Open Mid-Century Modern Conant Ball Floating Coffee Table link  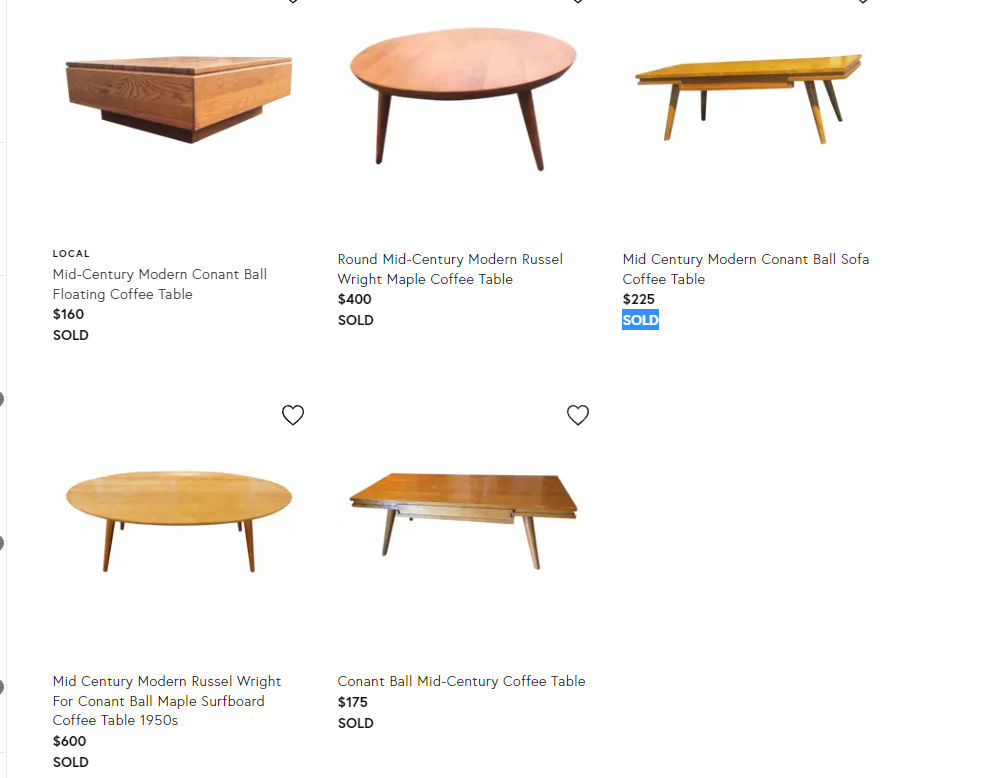(160, 284)
